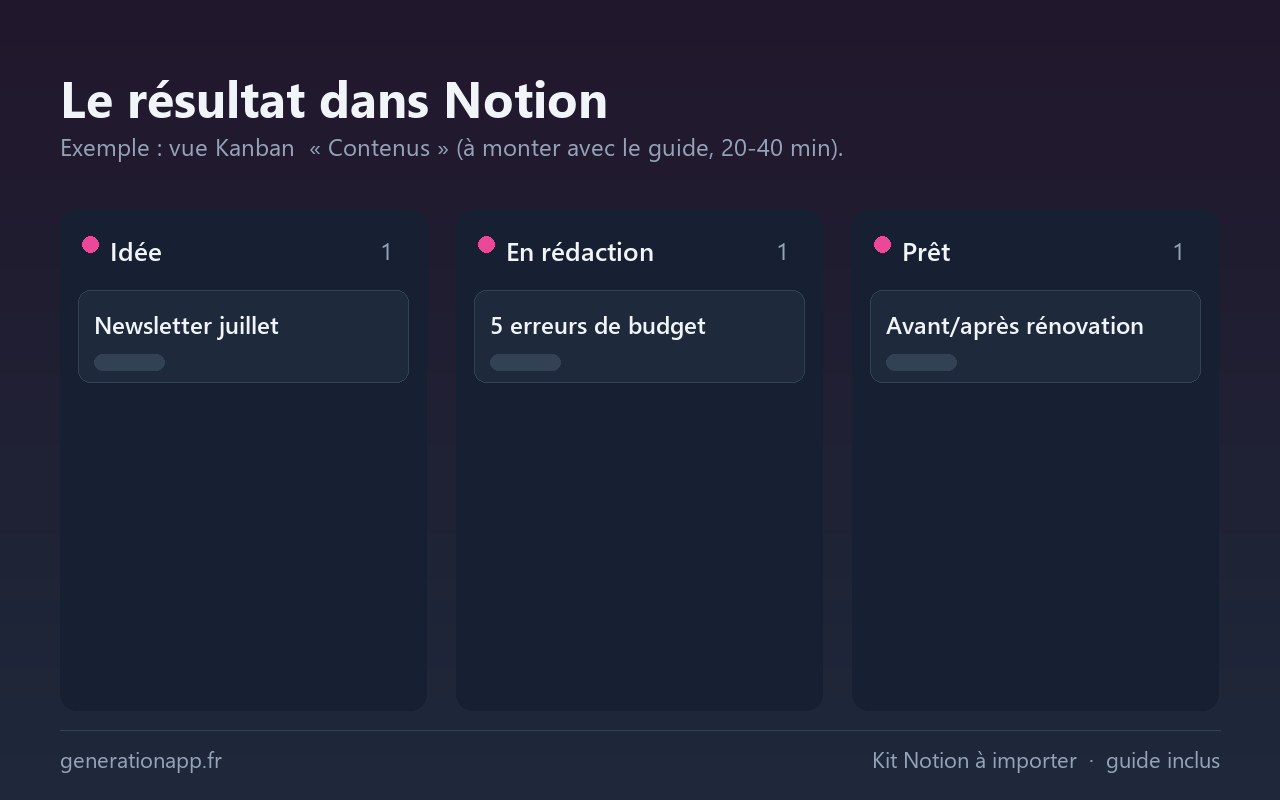This screenshot has width=1280, height=800.
Task: Click Kit Notion à importer text
Action: pos(974,761)
